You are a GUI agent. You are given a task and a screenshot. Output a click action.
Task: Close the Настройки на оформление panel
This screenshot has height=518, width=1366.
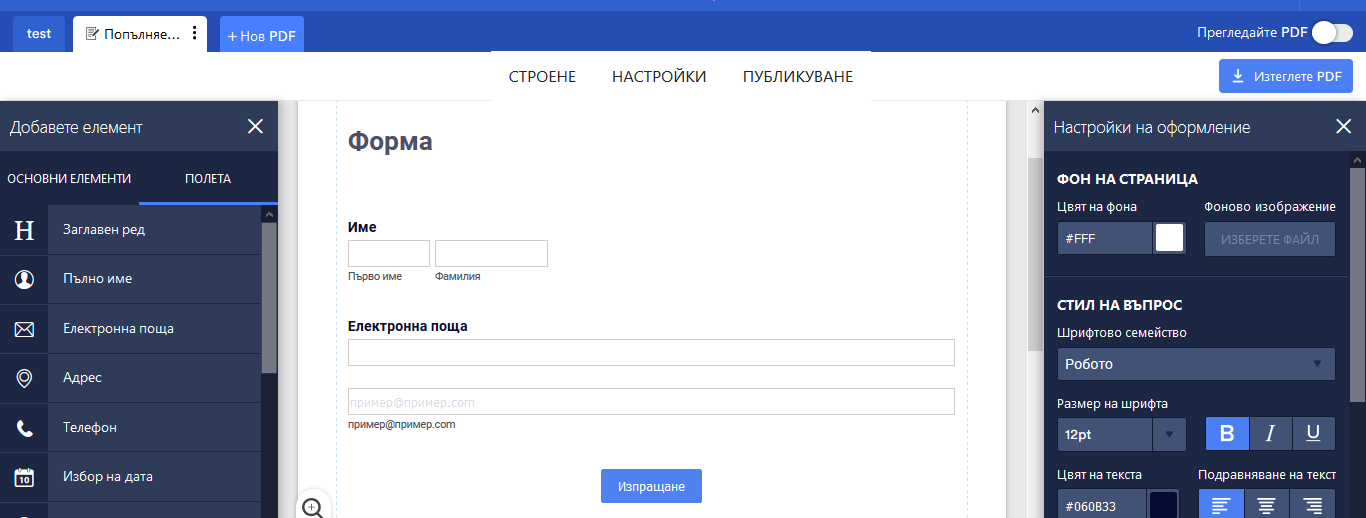click(x=1343, y=126)
